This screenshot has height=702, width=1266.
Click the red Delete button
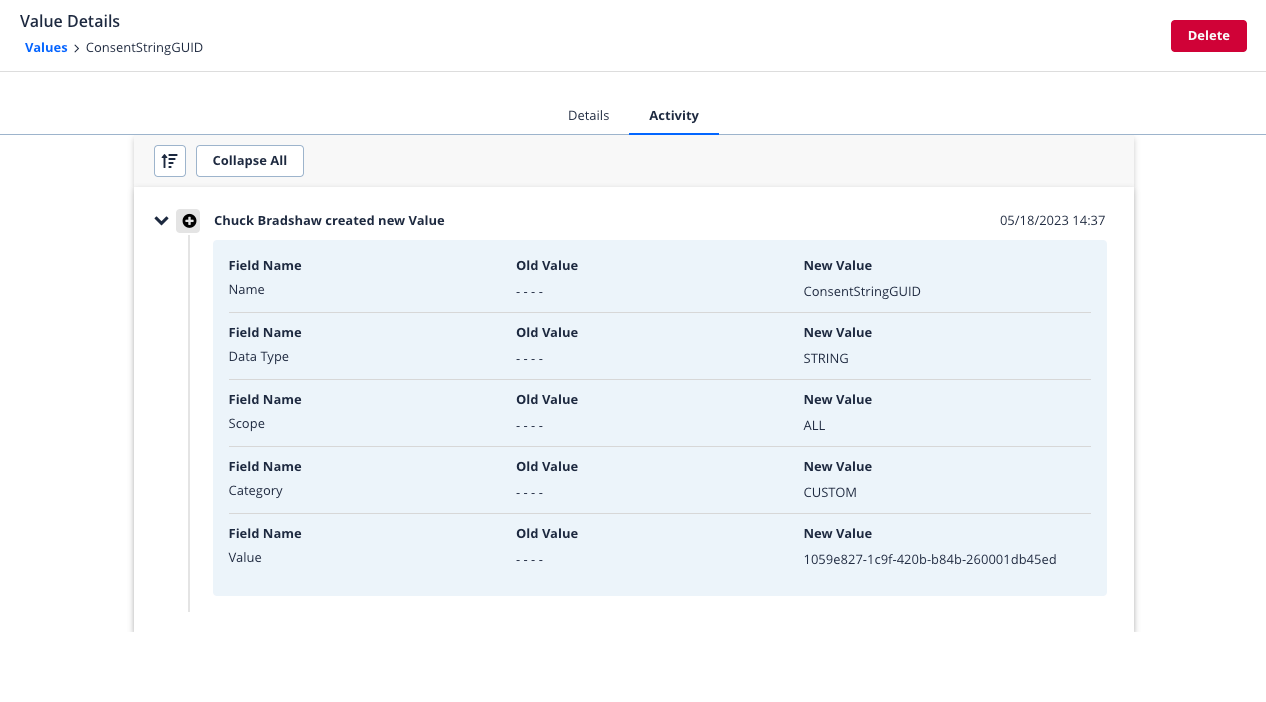(1208, 35)
